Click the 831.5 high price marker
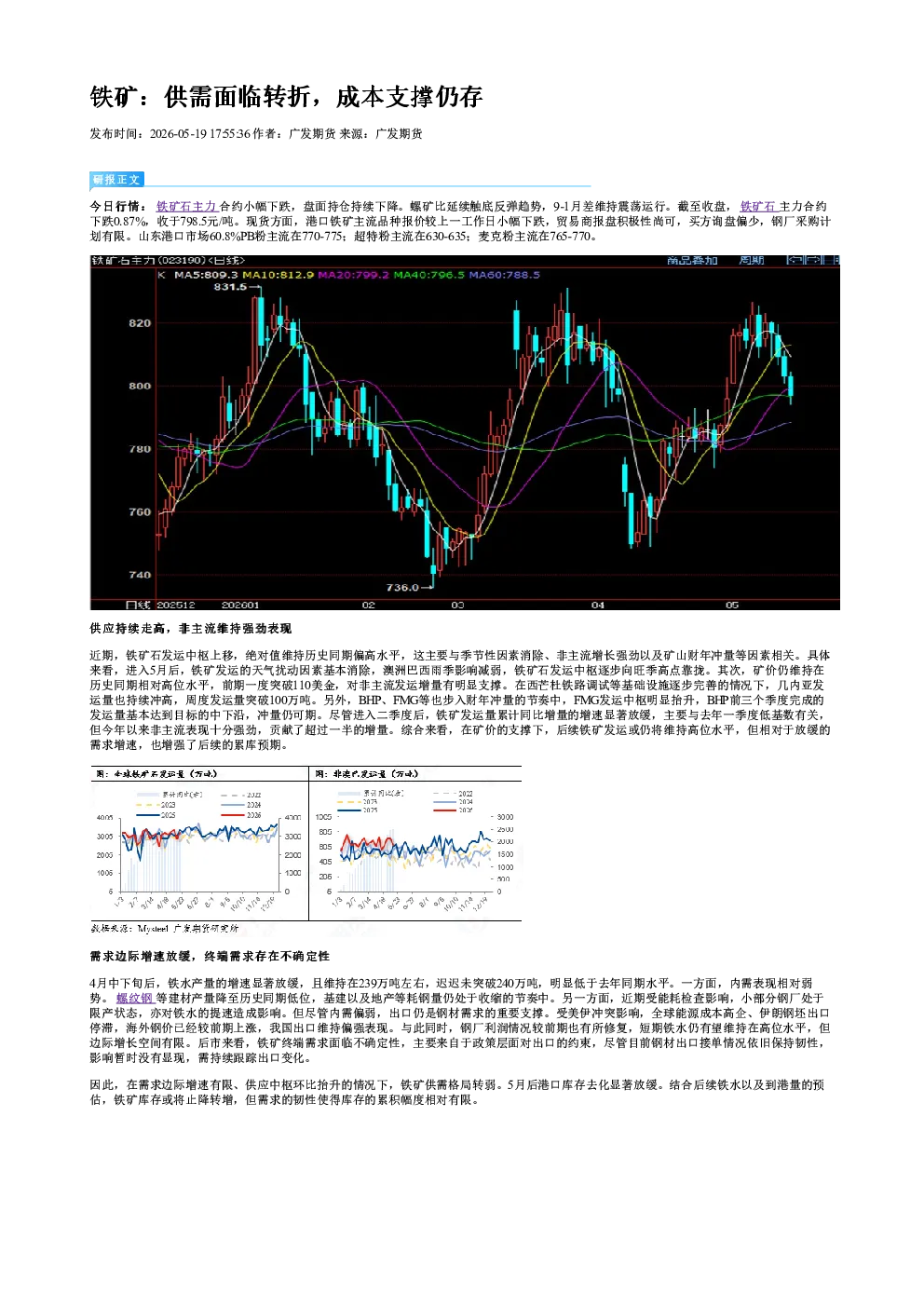Viewport: 924px width, 1307px height. point(230,287)
